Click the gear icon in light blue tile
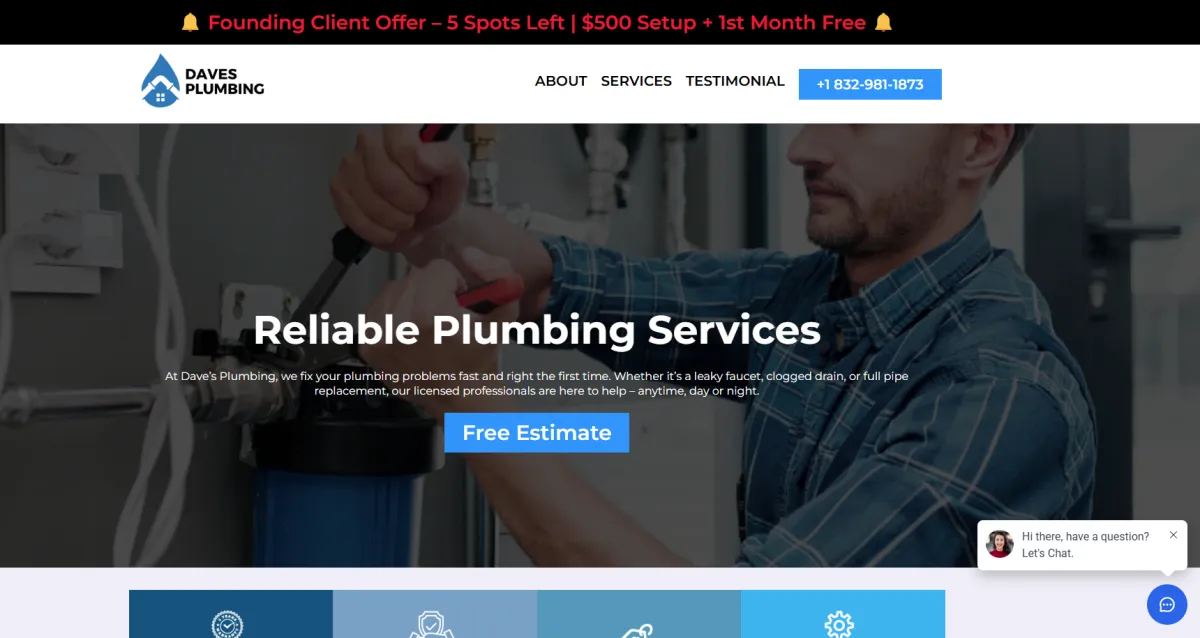The height and width of the screenshot is (638, 1200). pos(839,624)
